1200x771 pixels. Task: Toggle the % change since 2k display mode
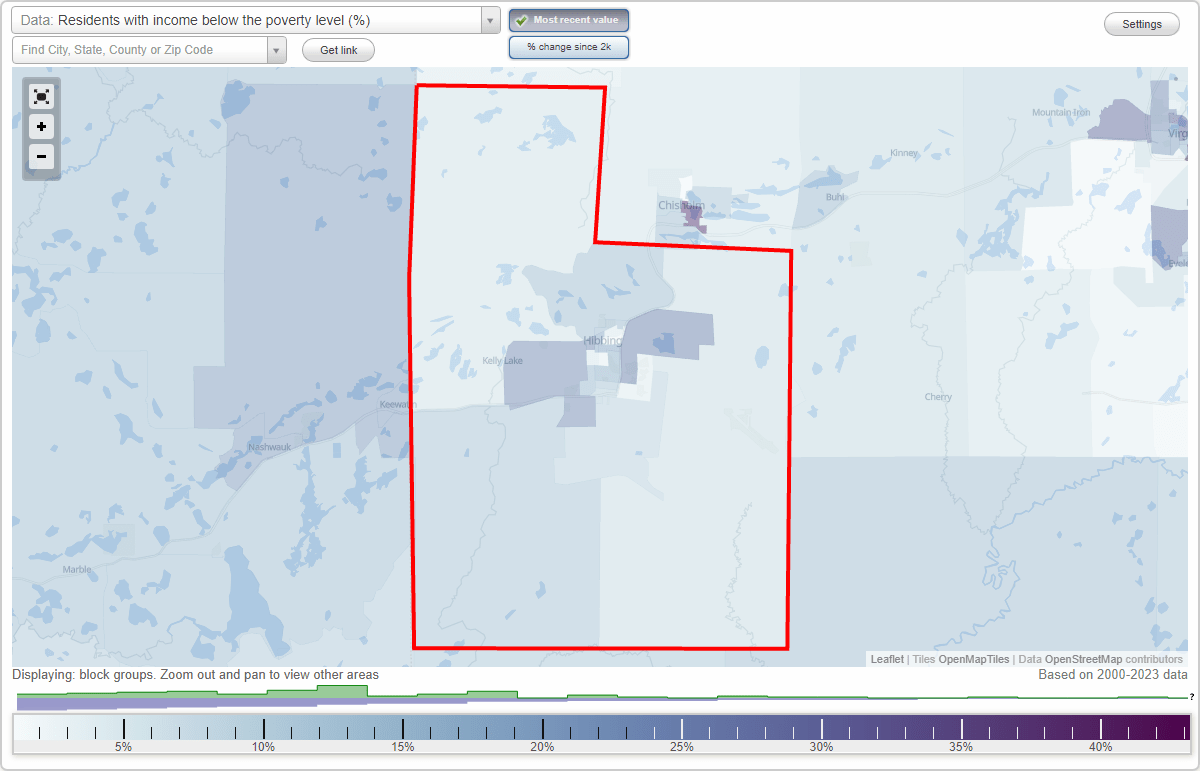point(568,46)
